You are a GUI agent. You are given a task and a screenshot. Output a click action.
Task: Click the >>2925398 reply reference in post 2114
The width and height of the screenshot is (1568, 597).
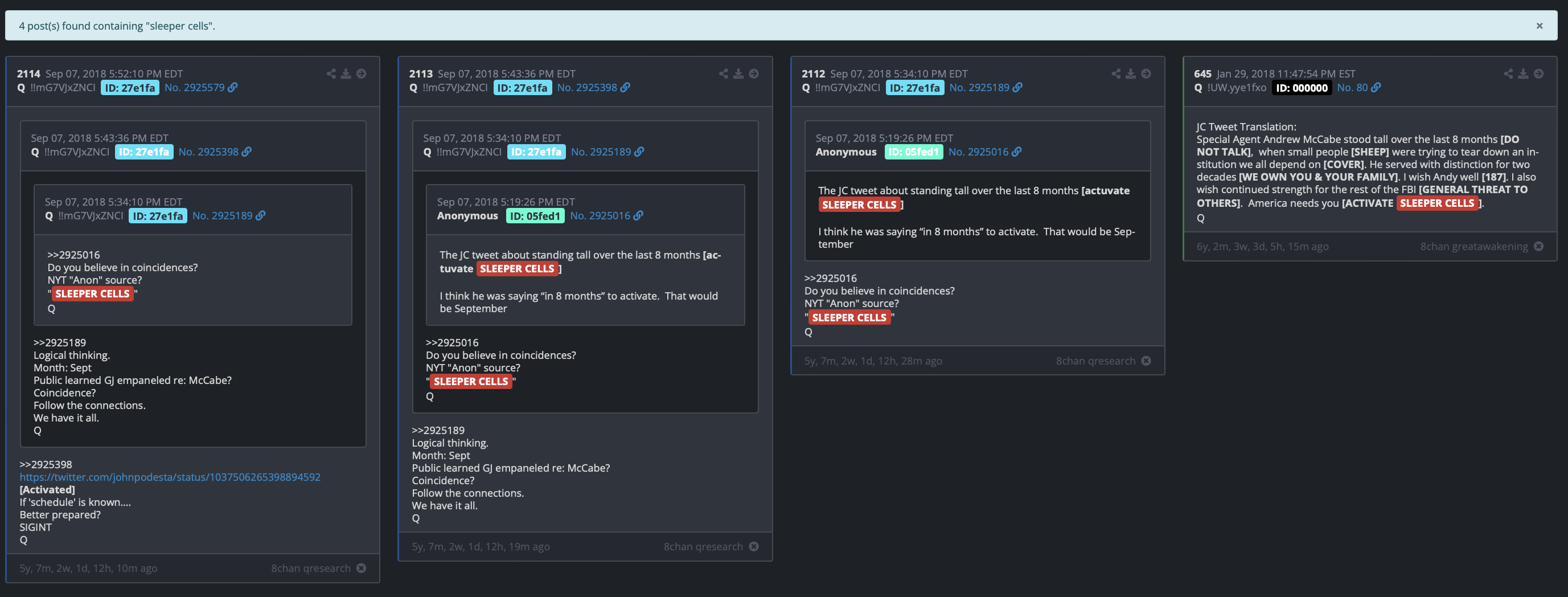pos(46,464)
